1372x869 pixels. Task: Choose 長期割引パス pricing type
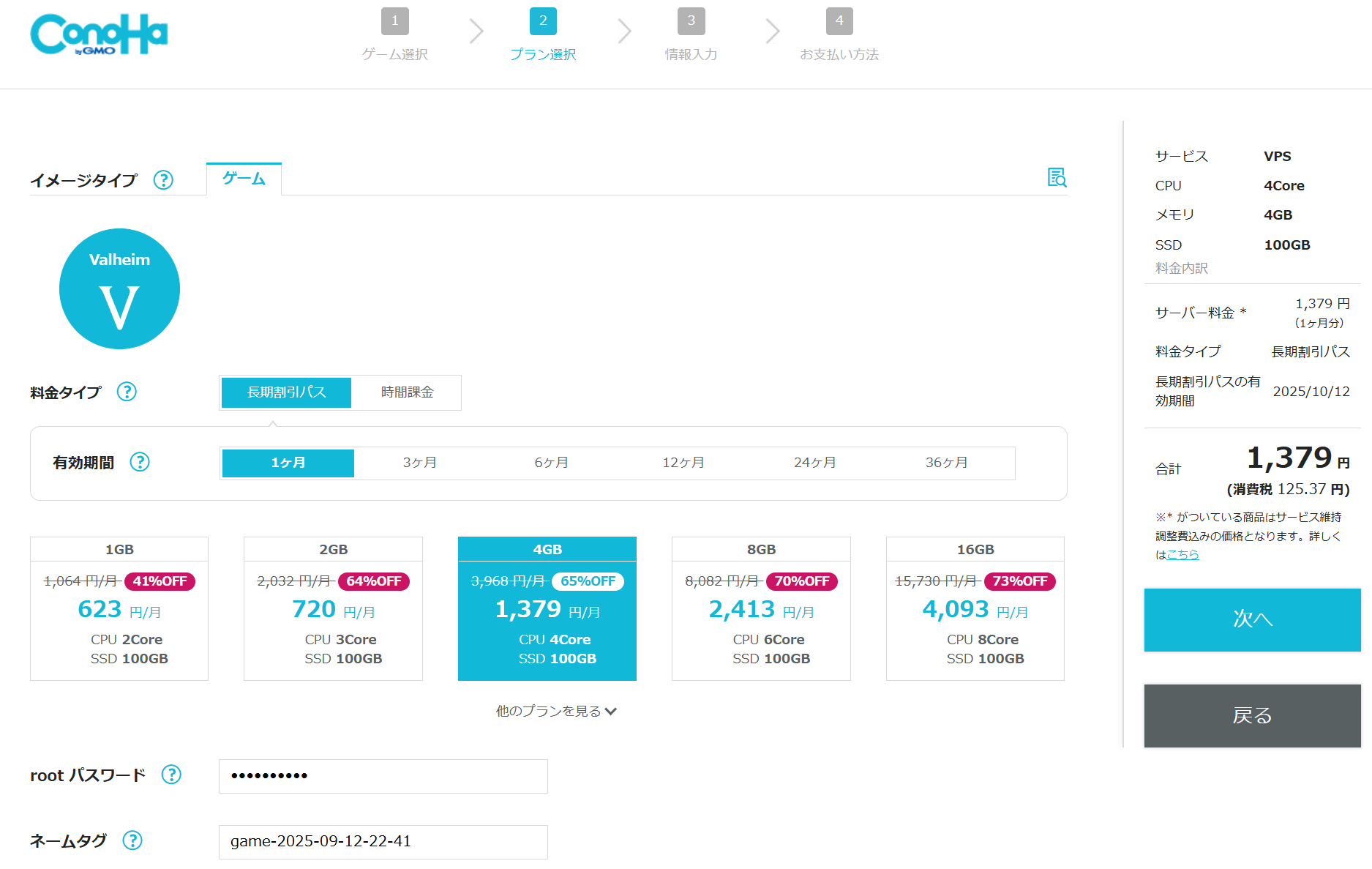[287, 392]
